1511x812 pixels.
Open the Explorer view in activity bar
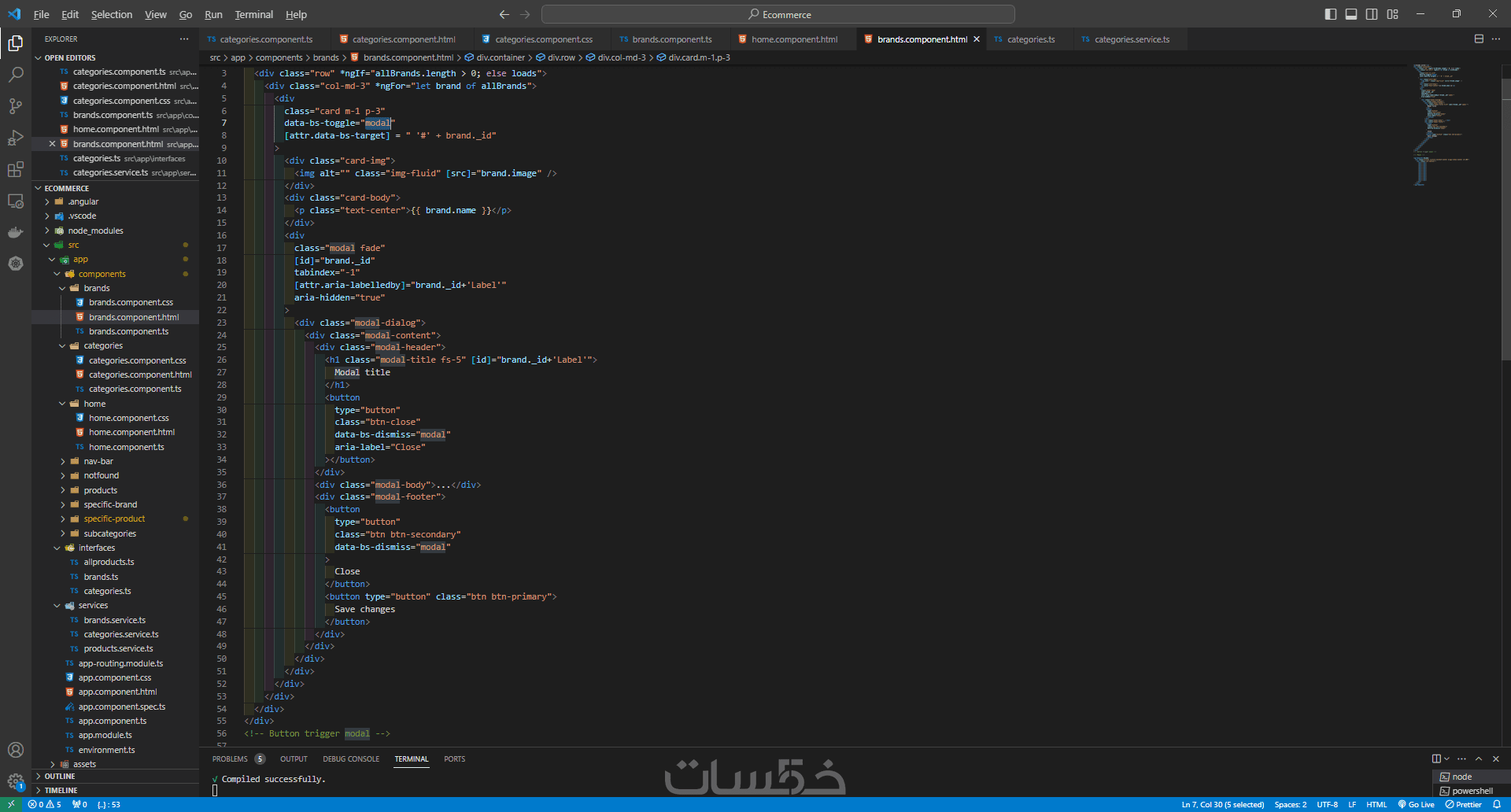(x=15, y=43)
